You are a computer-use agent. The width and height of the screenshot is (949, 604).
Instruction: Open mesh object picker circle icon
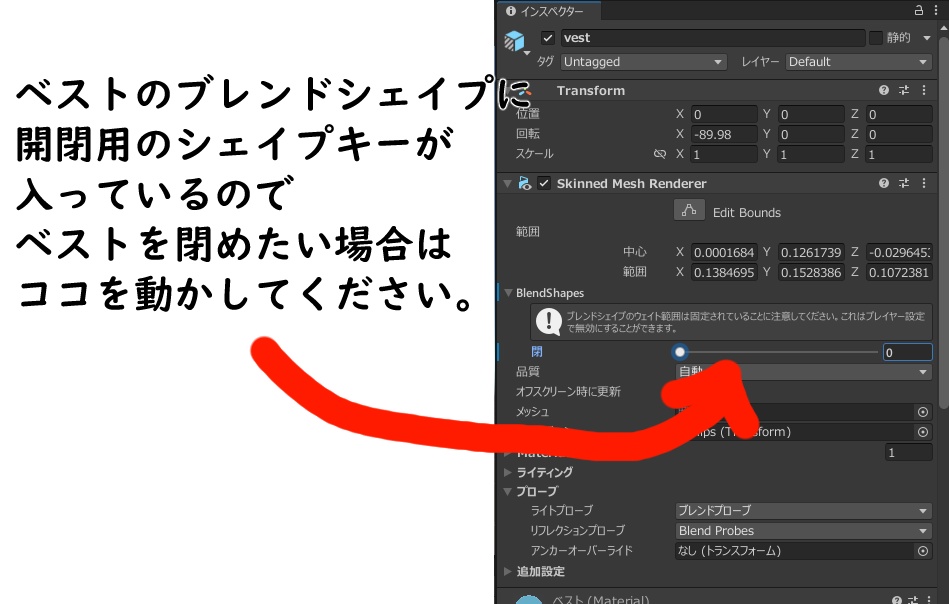[x=922, y=412]
